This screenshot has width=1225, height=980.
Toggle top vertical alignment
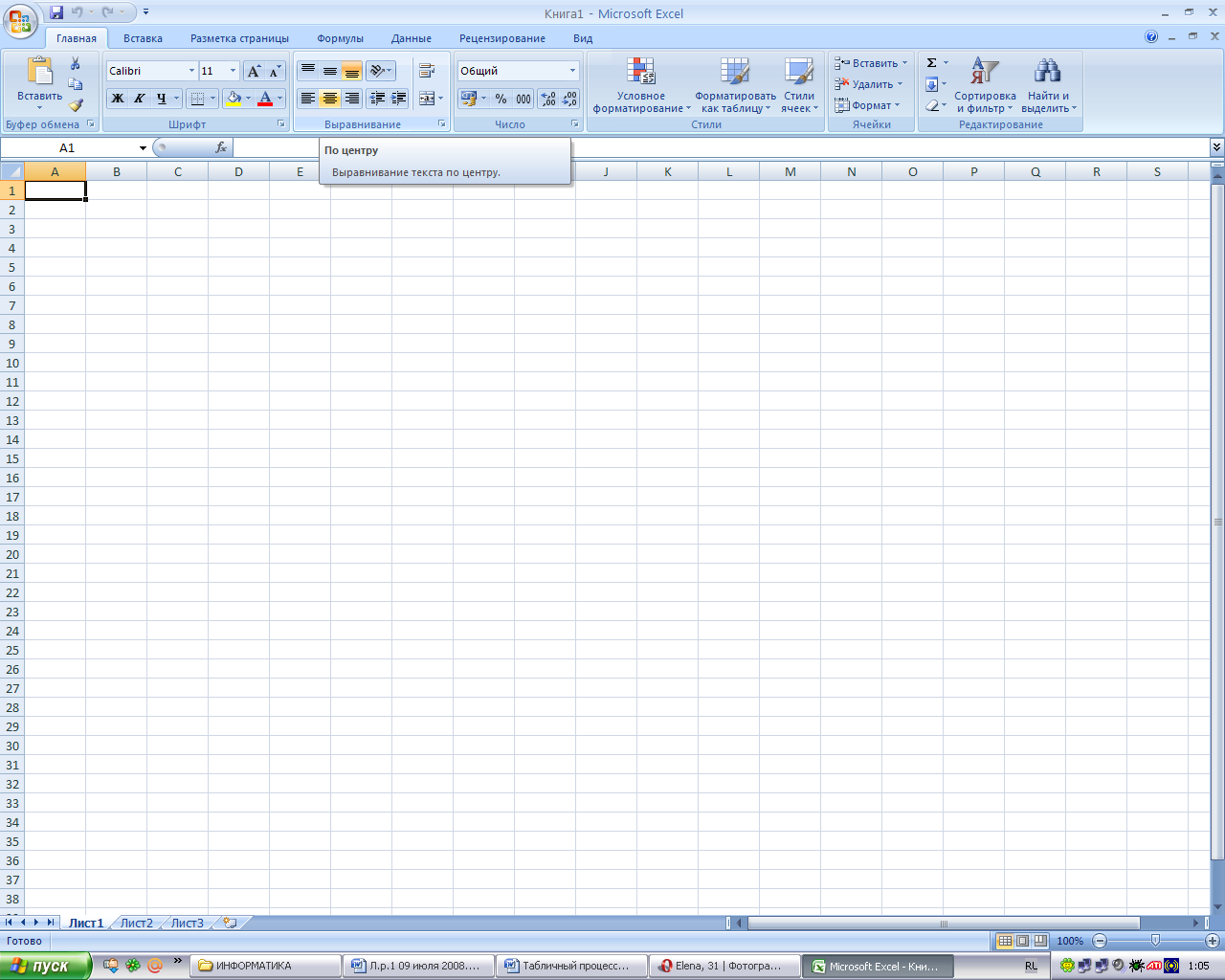pos(307,71)
